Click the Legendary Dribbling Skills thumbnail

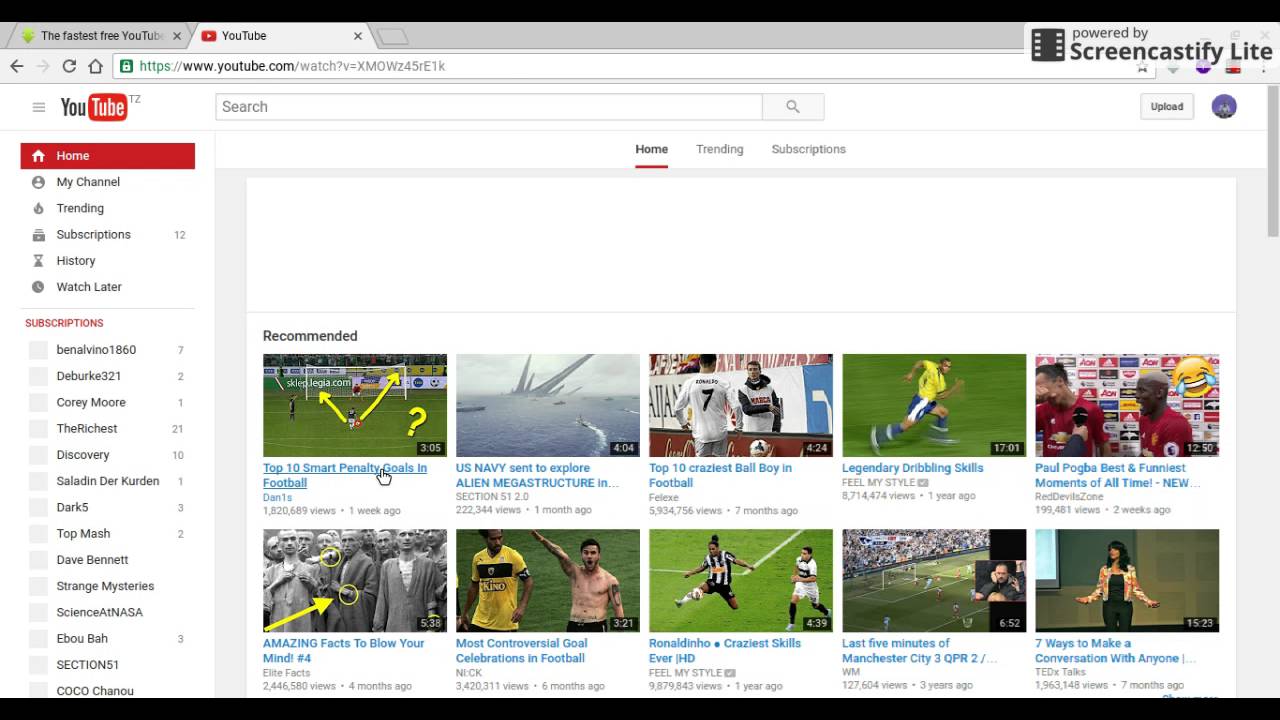click(x=934, y=405)
